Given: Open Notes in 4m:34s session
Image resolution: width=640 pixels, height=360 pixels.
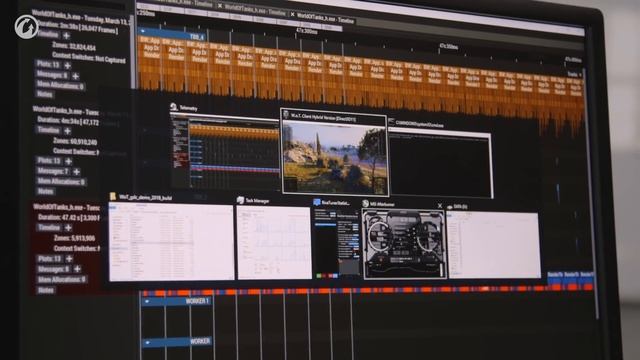Looking at the screenshot, I should [x=46, y=191].
